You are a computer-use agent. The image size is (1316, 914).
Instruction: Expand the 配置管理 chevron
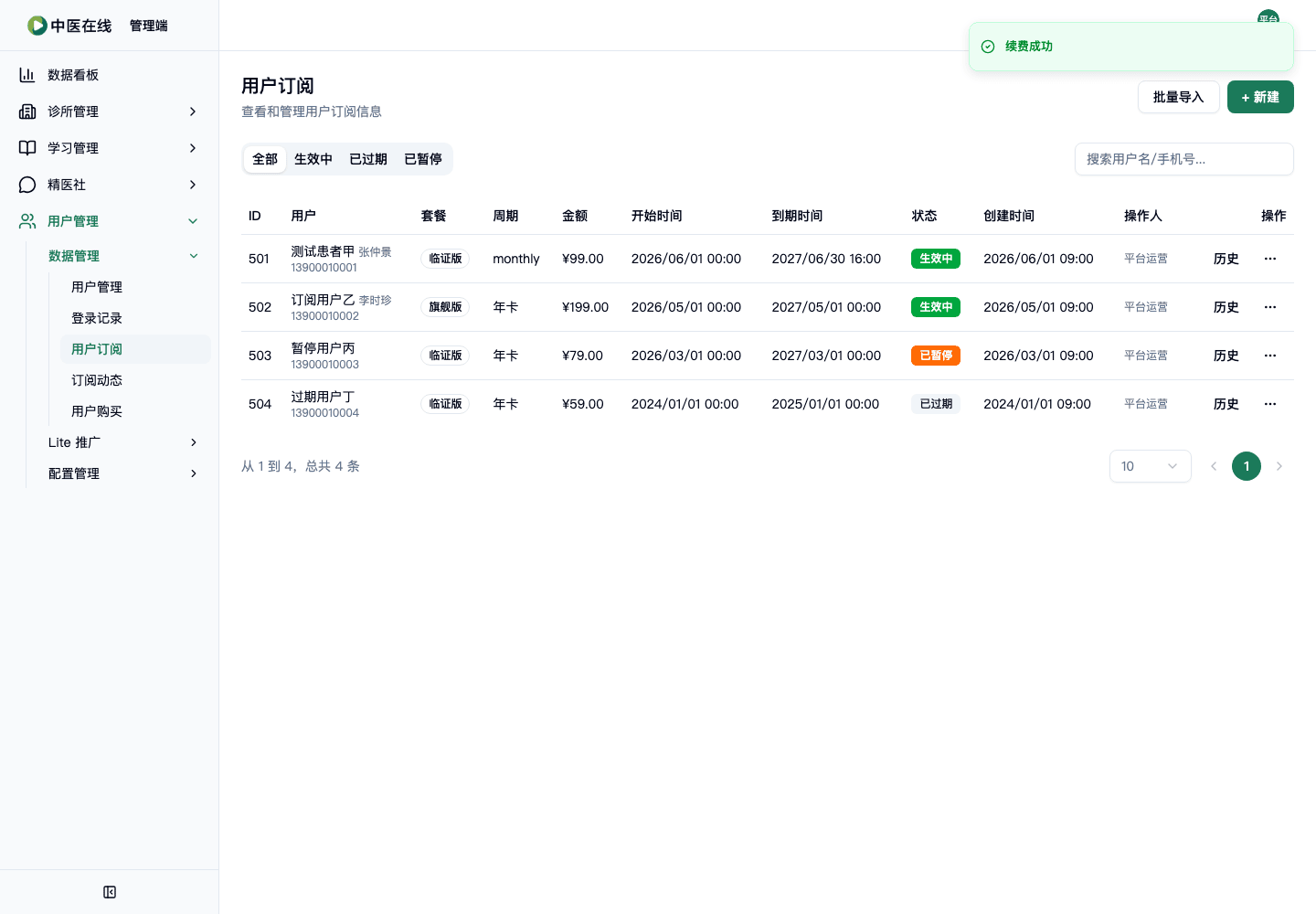pyautogui.click(x=194, y=473)
